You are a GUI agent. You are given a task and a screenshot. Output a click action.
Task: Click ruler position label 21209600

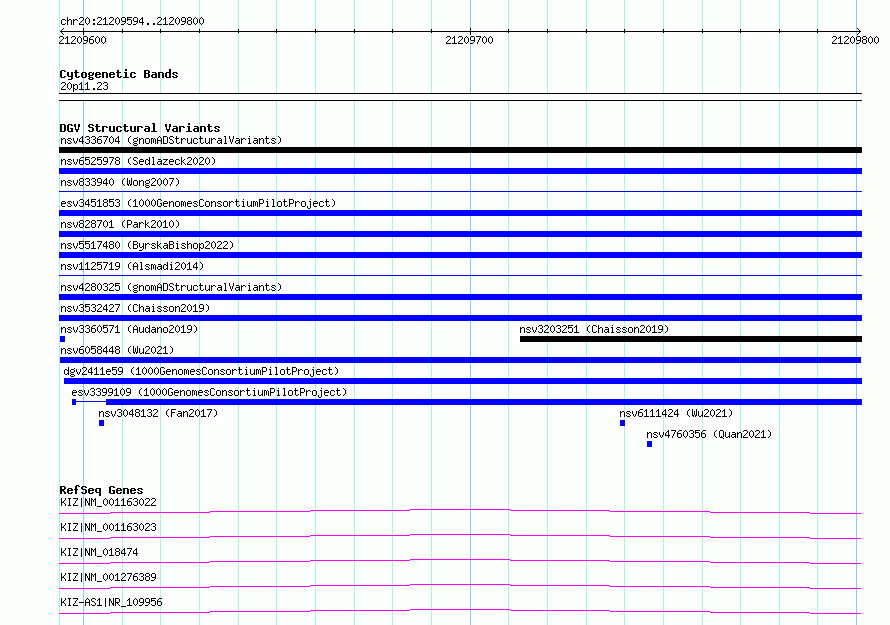coord(82,40)
